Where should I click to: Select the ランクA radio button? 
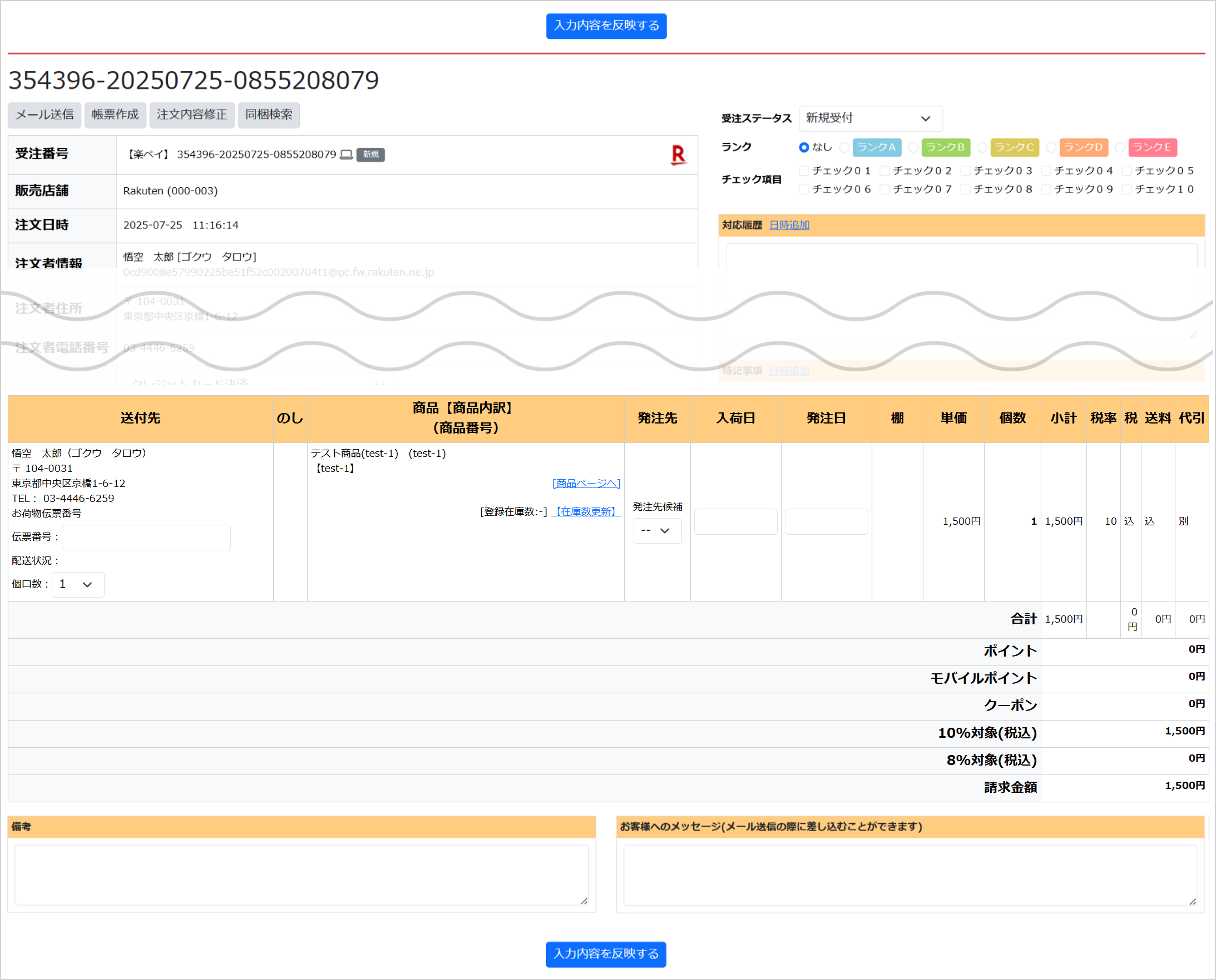click(844, 147)
